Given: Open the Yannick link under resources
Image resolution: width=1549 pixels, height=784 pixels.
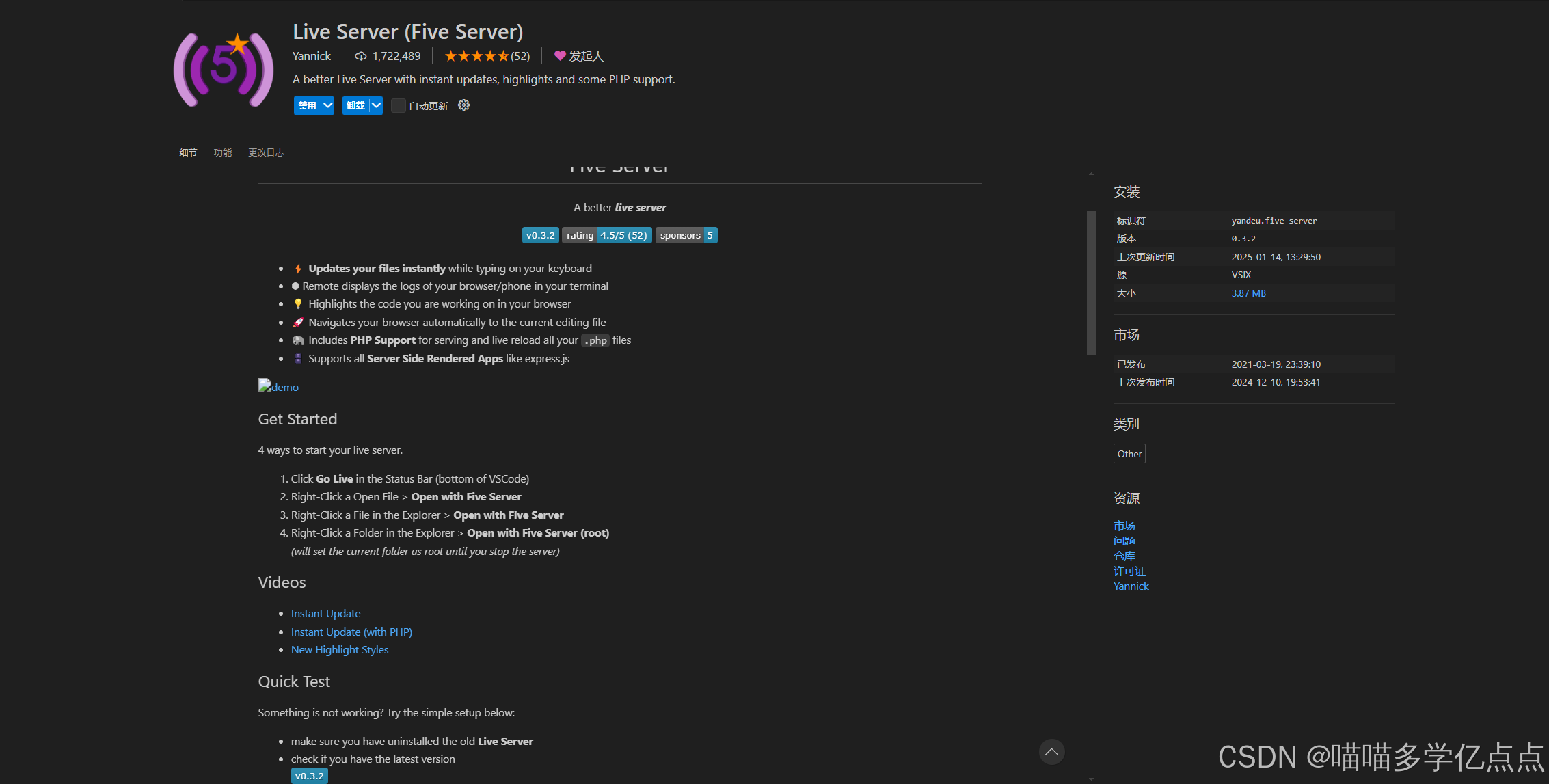Looking at the screenshot, I should pyautogui.click(x=1131, y=586).
